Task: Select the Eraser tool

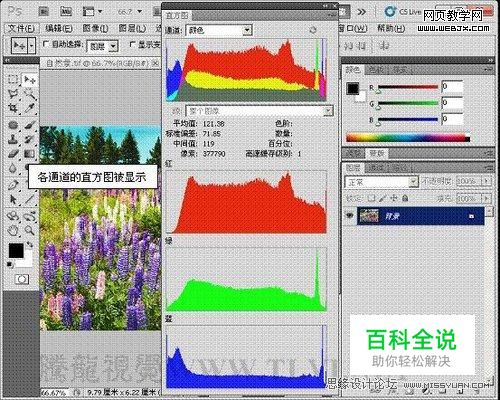Action: (x=13, y=153)
